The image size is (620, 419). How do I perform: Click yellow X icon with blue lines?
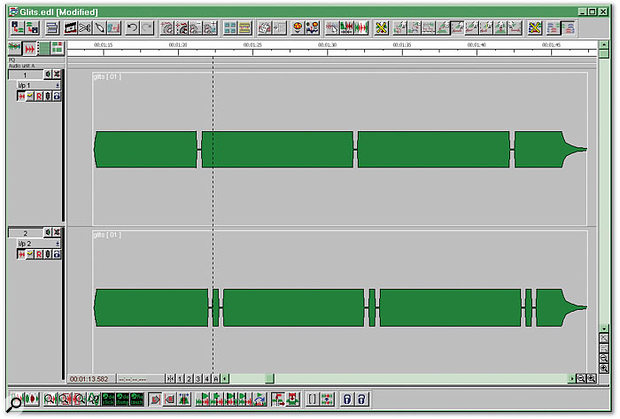coord(535,28)
